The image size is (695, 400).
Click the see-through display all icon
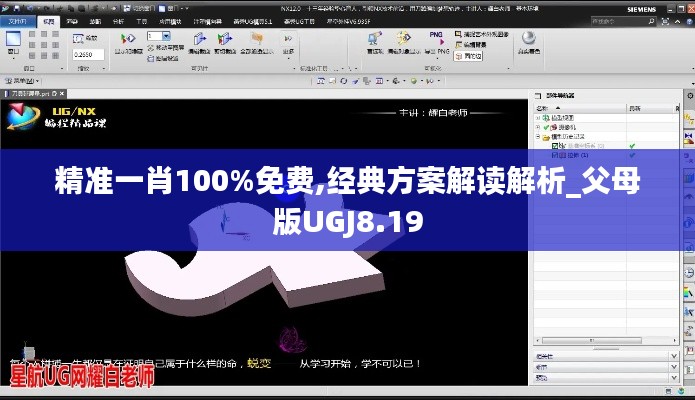[257, 39]
